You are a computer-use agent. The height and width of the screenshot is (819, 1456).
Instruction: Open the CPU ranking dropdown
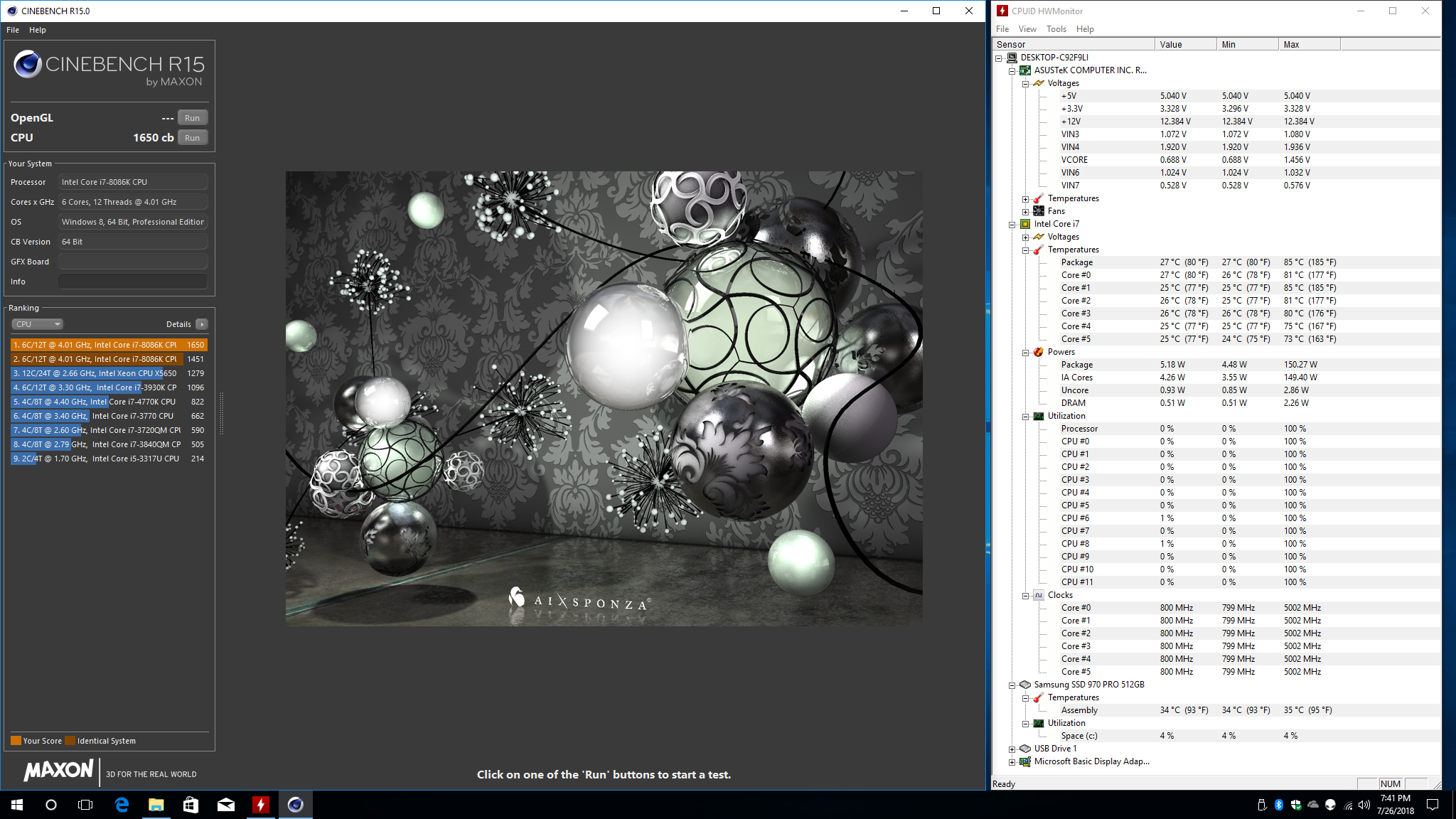38,324
